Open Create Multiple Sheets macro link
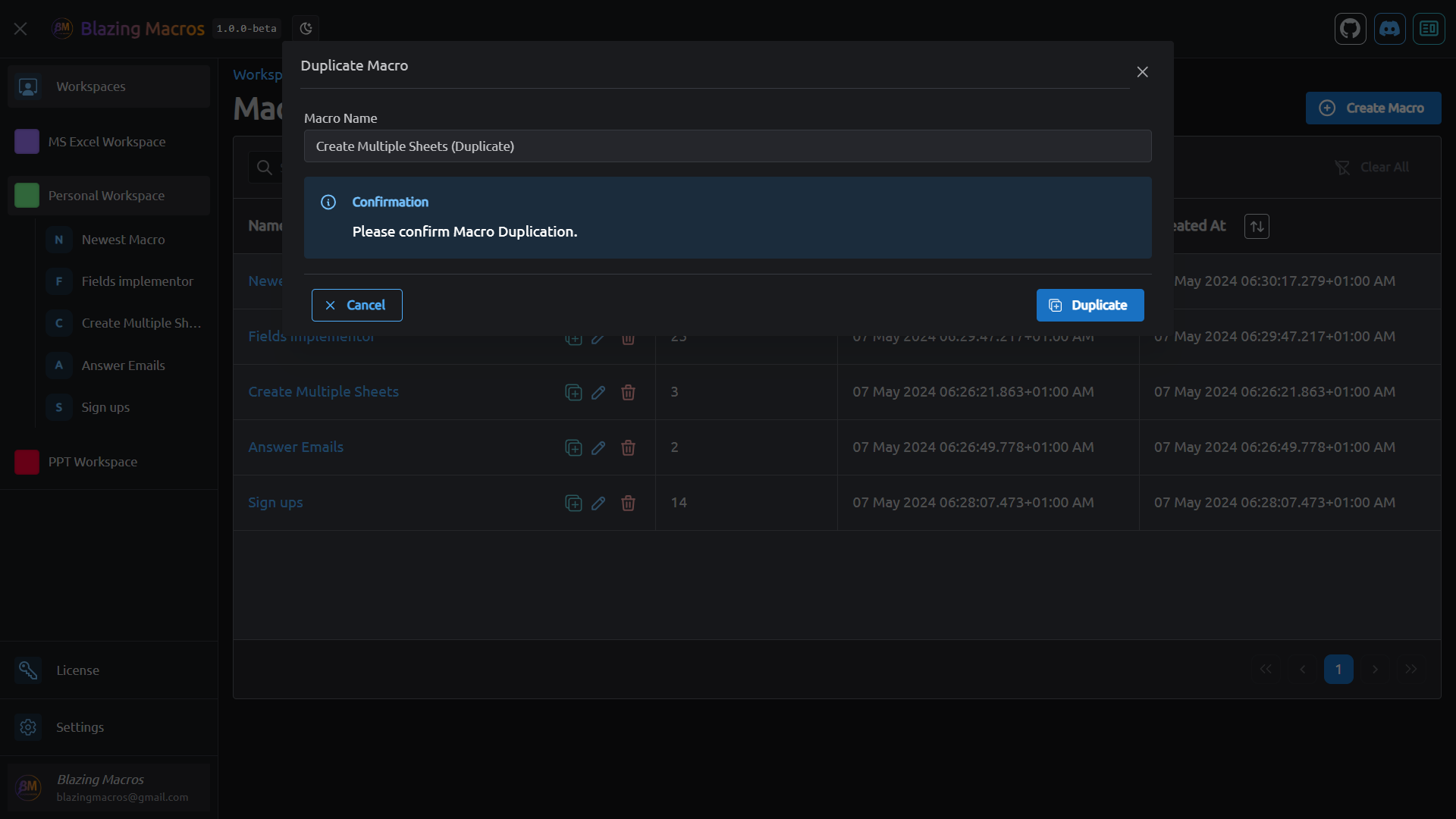The width and height of the screenshot is (1456, 819). coord(323,392)
